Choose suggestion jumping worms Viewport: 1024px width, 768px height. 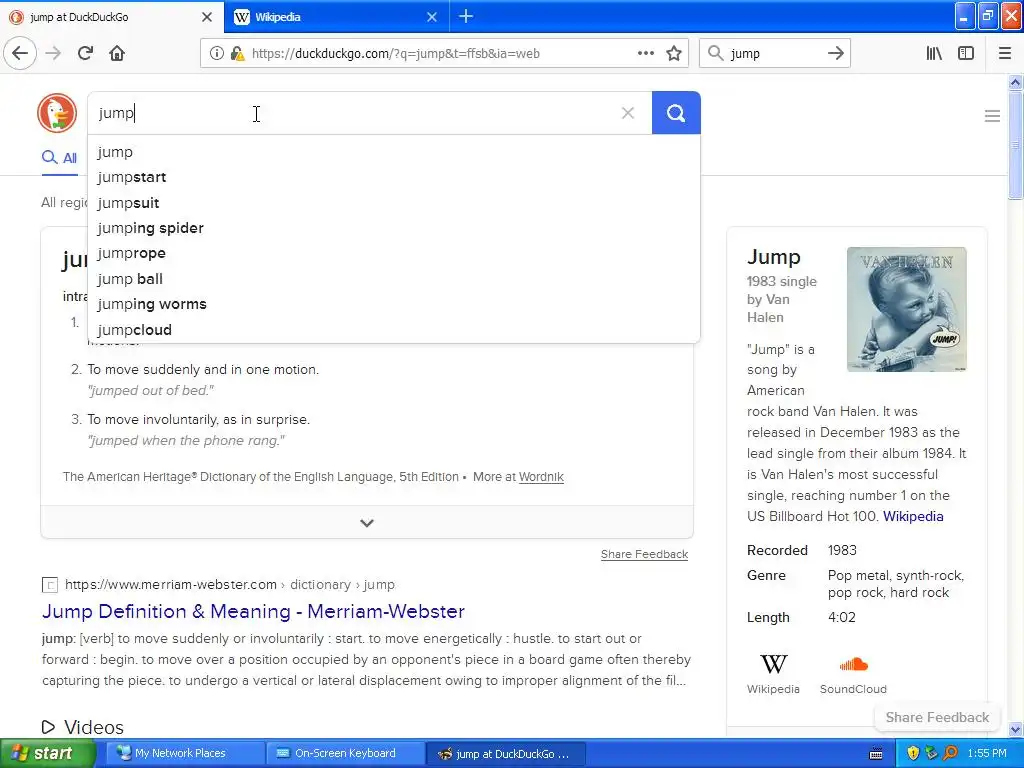(x=394, y=304)
